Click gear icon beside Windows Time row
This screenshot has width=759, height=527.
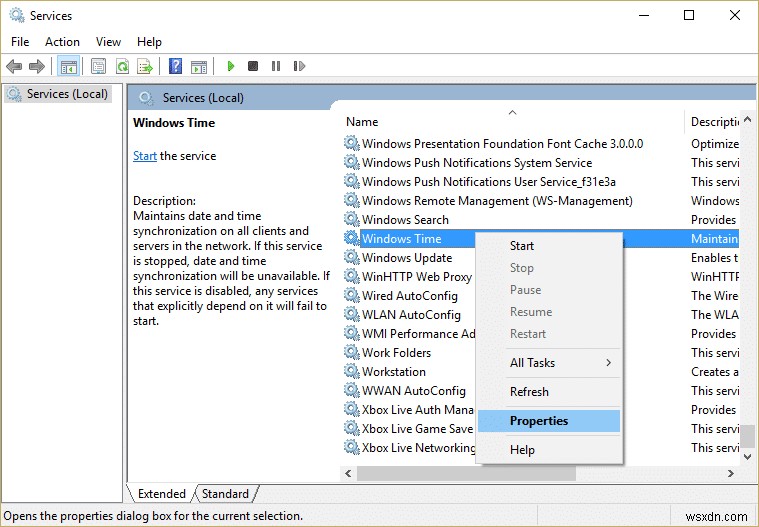click(x=352, y=238)
